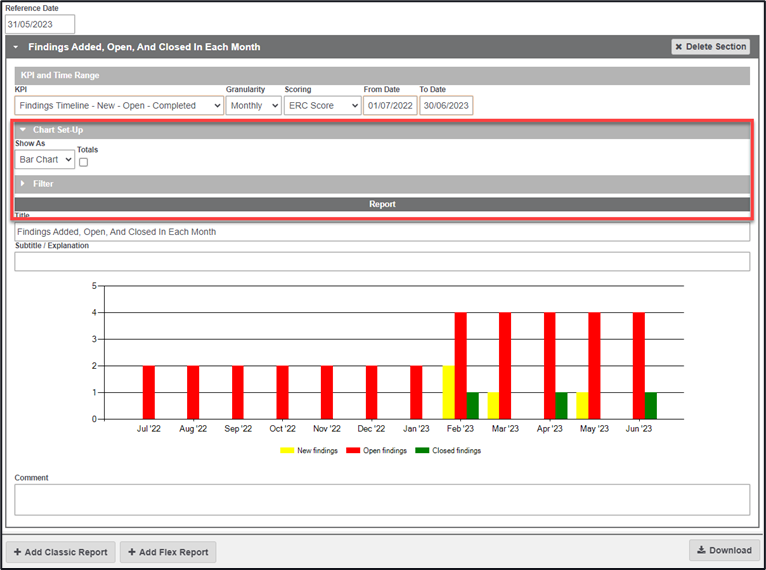Collapse the Findings Added section header arrow
This screenshot has width=766, height=570.
coord(17,47)
